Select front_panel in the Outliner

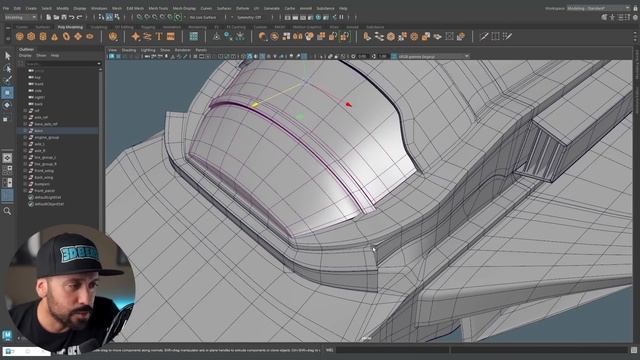tap(45, 191)
